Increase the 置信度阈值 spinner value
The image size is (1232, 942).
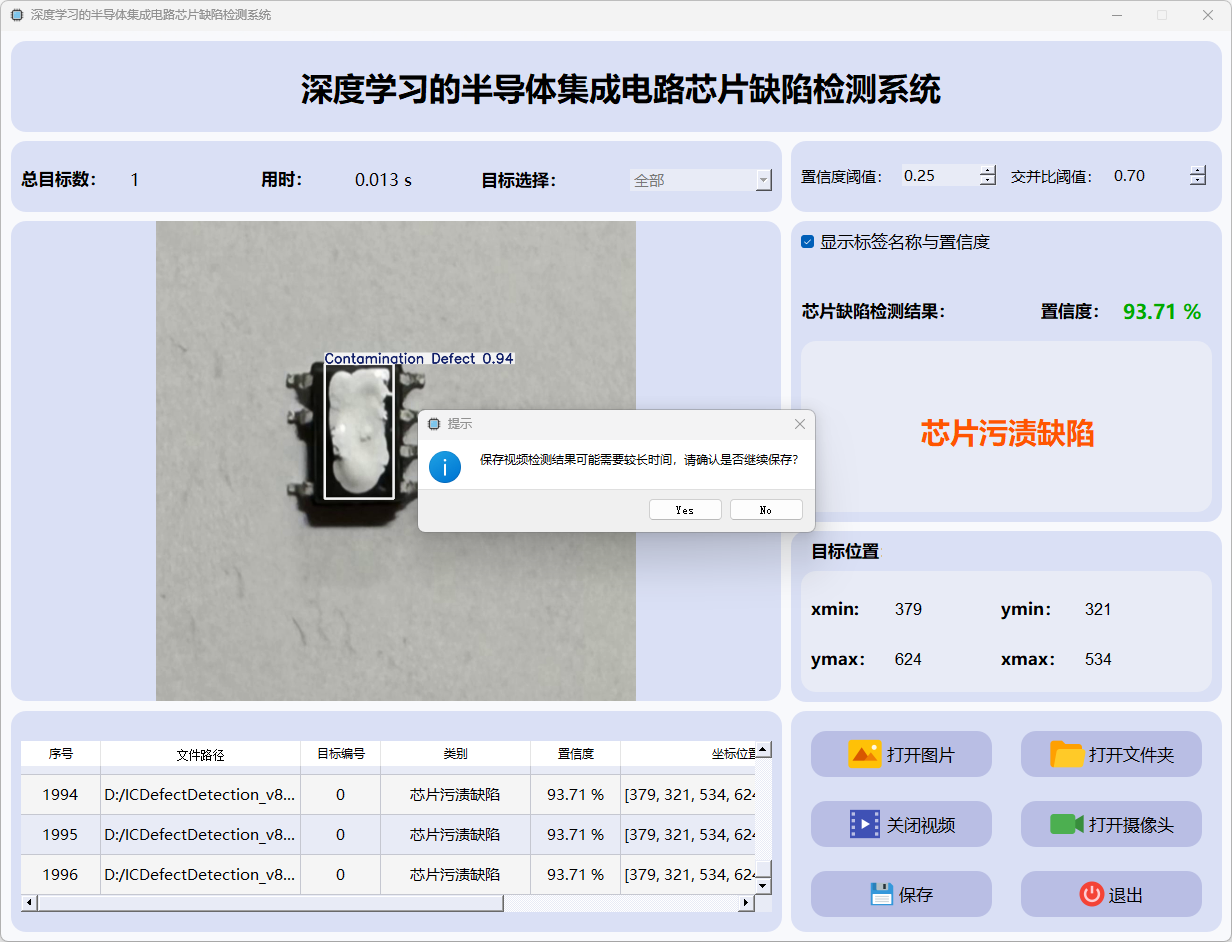988,170
